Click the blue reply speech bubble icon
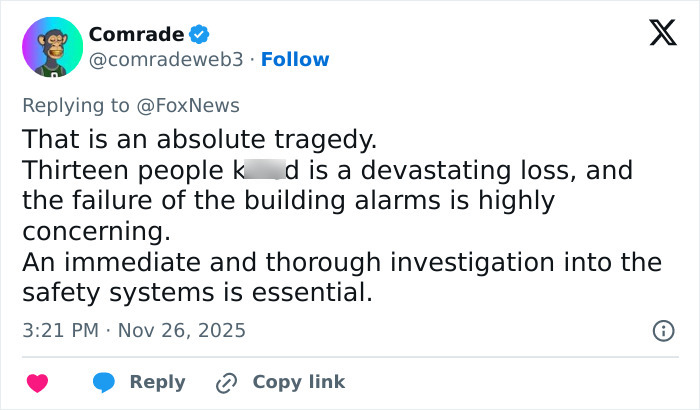Image resolution: width=700 pixels, height=410 pixels. coord(106,382)
